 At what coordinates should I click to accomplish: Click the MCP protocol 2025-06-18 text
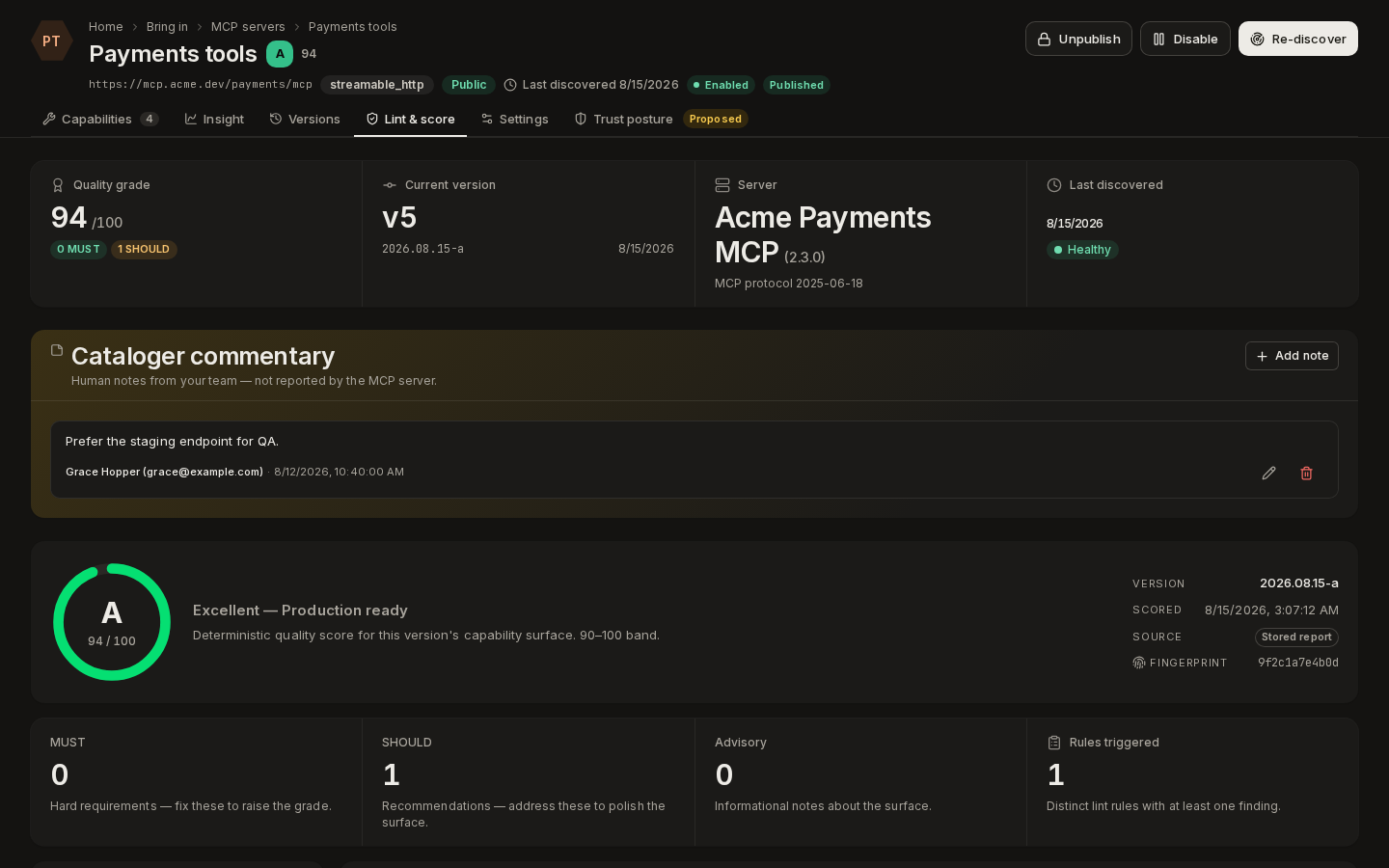(789, 284)
